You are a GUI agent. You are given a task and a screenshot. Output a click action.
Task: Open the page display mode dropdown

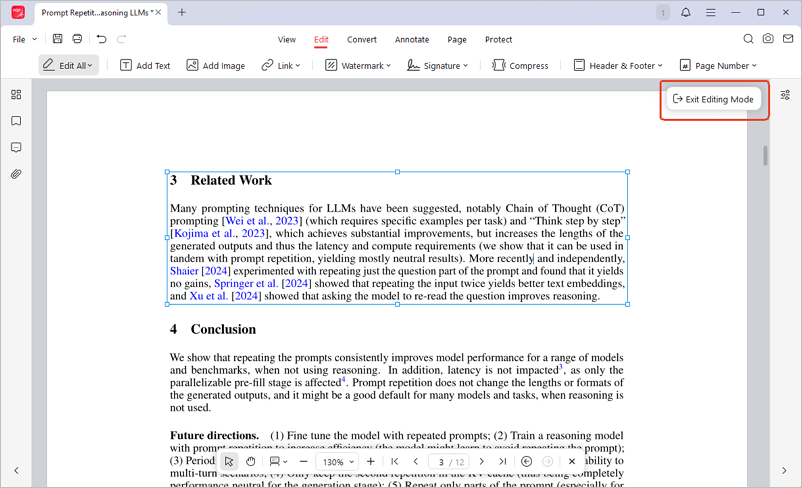(278, 461)
